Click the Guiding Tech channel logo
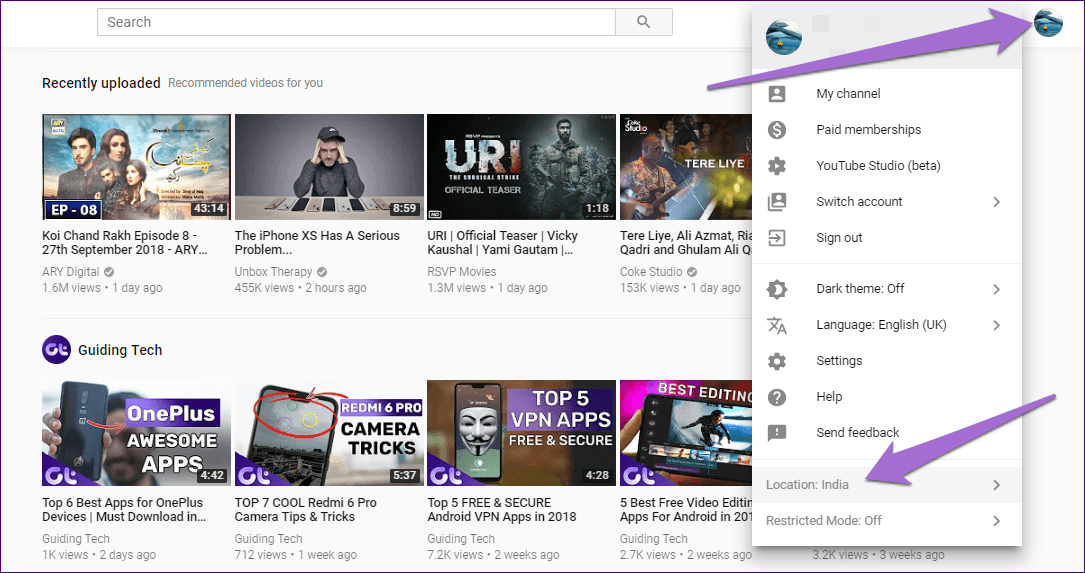 [x=56, y=349]
